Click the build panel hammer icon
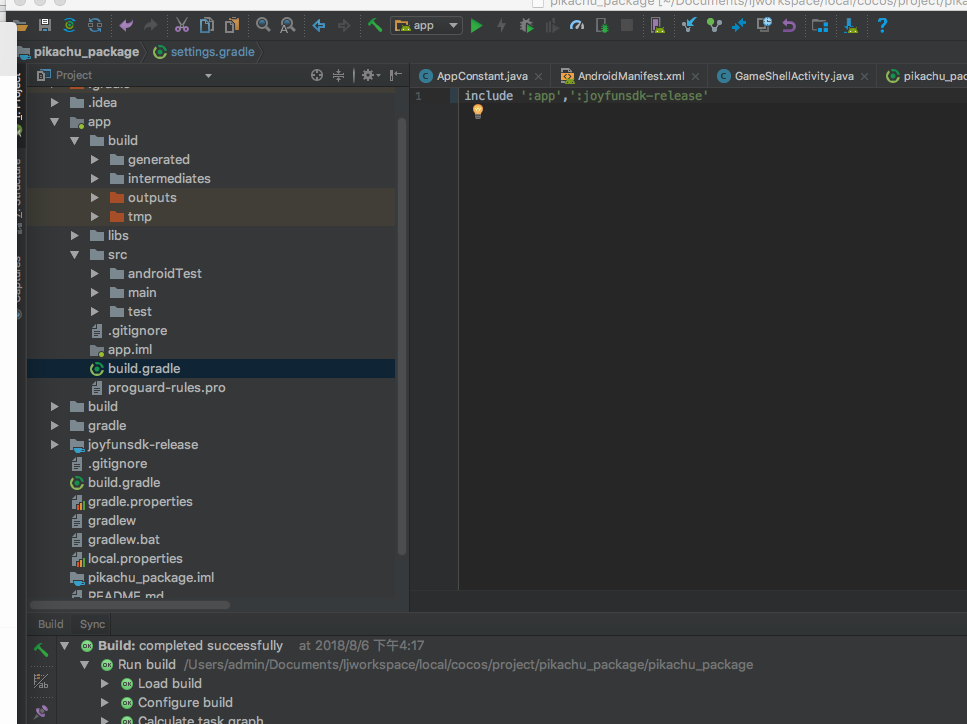The image size is (967, 724). click(41, 649)
